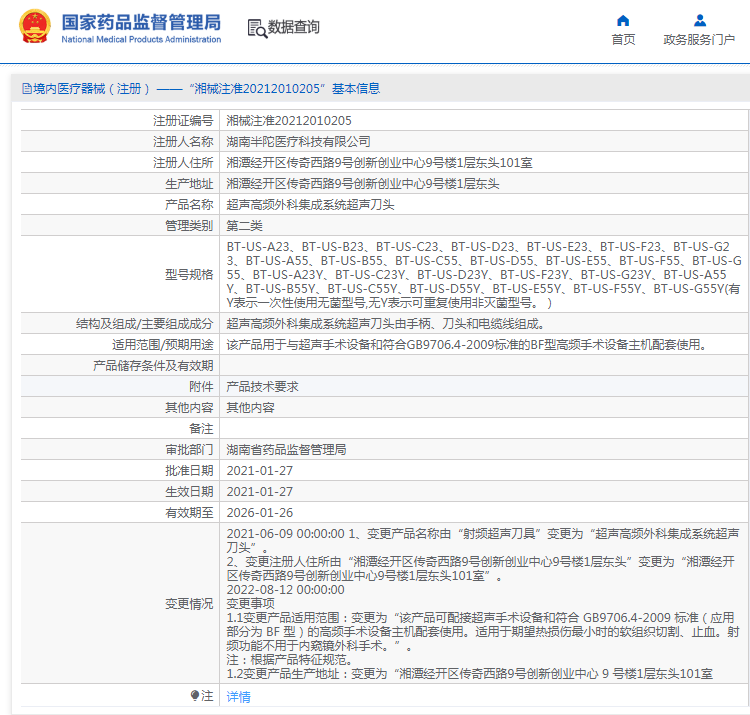Open the 产品技术要求 attachment
Image resolution: width=750 pixels, height=715 pixels.
pos(262,386)
